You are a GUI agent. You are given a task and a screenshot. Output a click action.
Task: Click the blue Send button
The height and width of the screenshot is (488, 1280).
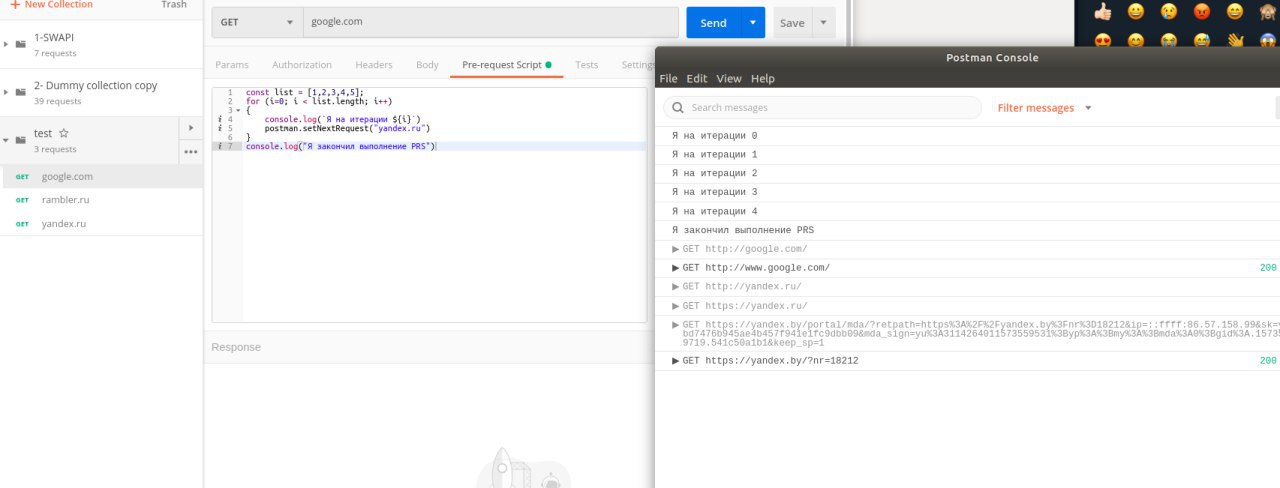pos(714,22)
